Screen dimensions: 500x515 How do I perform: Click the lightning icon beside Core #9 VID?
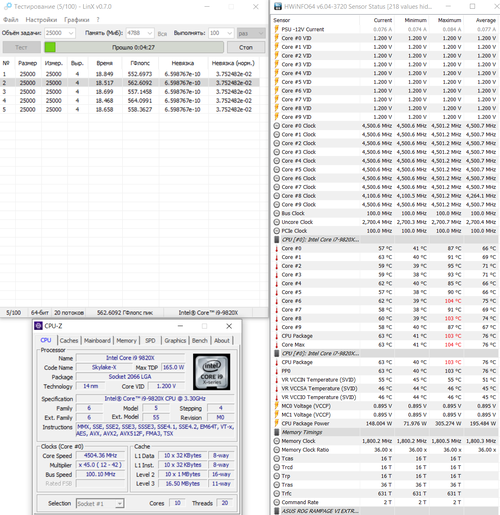click(x=276, y=117)
